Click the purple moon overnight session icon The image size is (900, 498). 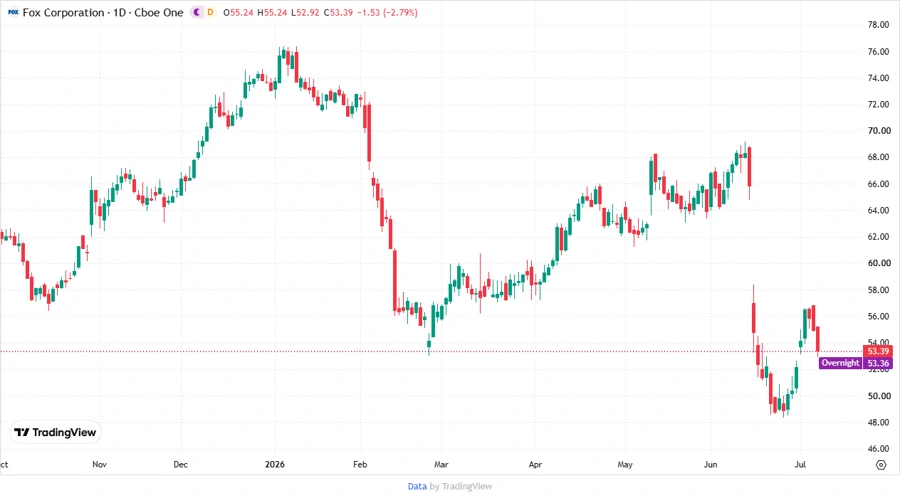197,12
